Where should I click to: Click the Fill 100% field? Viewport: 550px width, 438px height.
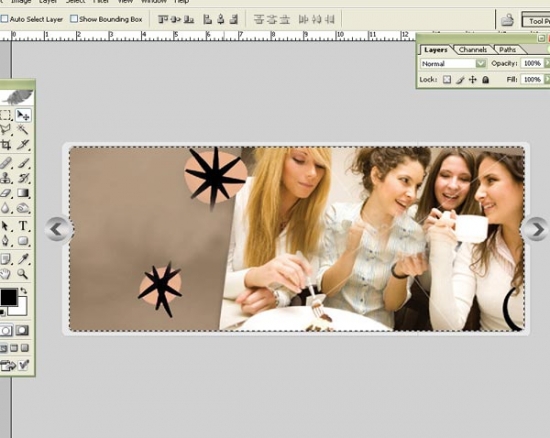pos(532,79)
